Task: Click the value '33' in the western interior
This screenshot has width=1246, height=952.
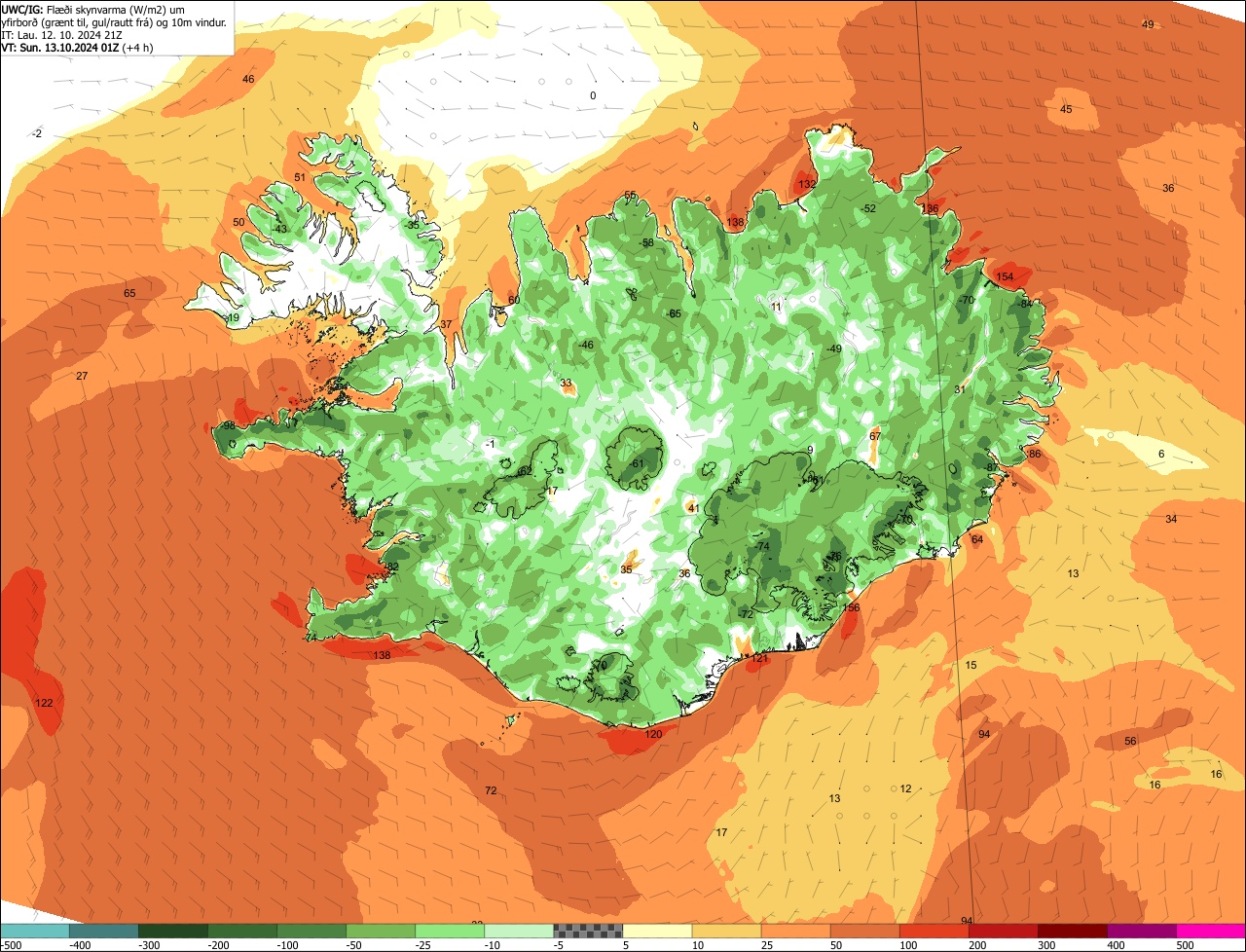Action: point(566,383)
